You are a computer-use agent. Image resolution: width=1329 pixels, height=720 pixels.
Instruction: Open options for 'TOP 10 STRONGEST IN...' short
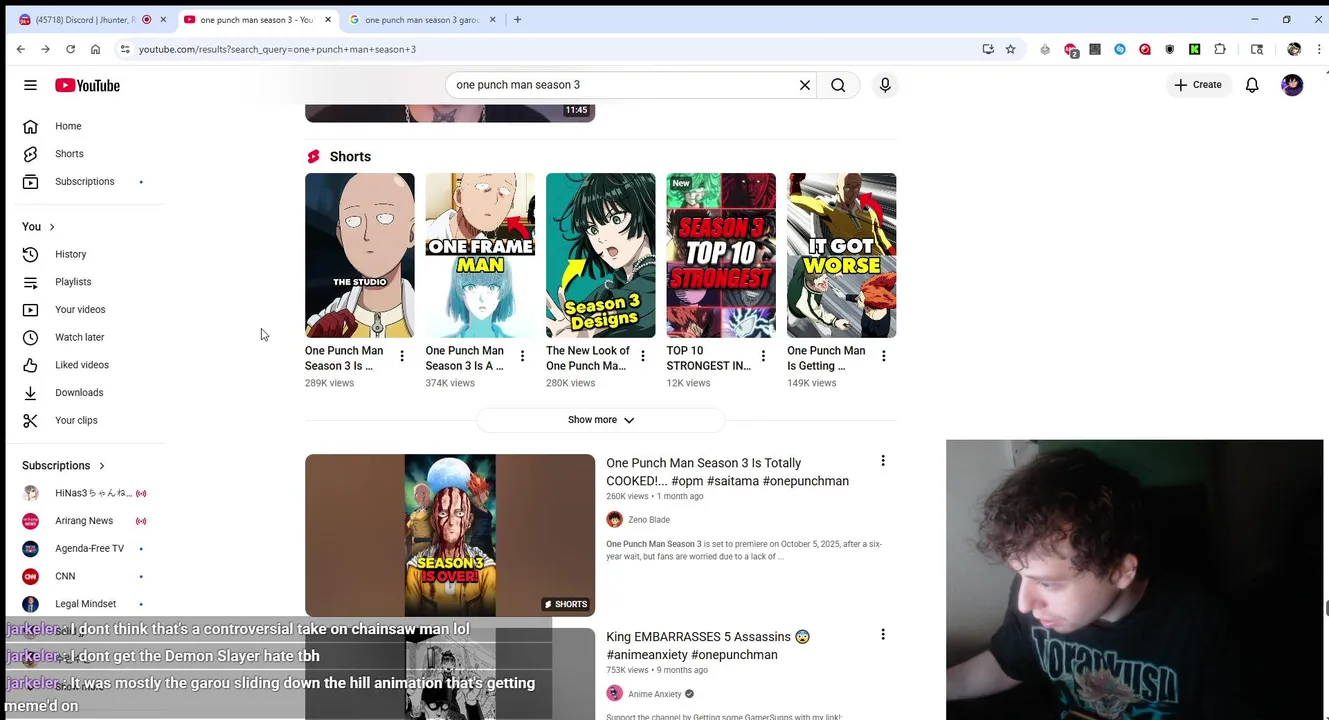coord(763,356)
